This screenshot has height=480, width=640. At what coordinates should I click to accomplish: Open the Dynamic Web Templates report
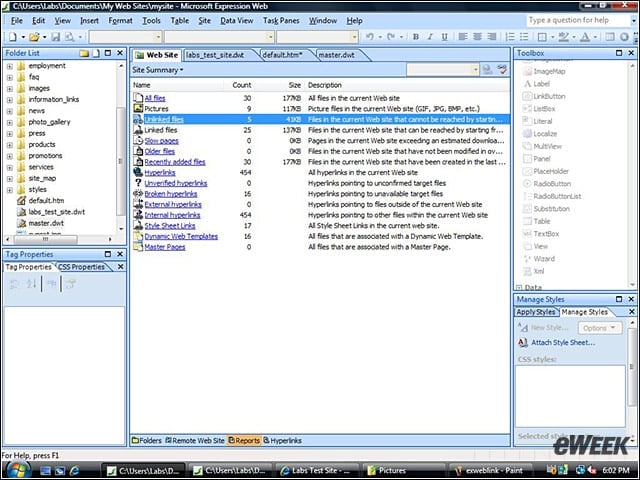pos(181,236)
